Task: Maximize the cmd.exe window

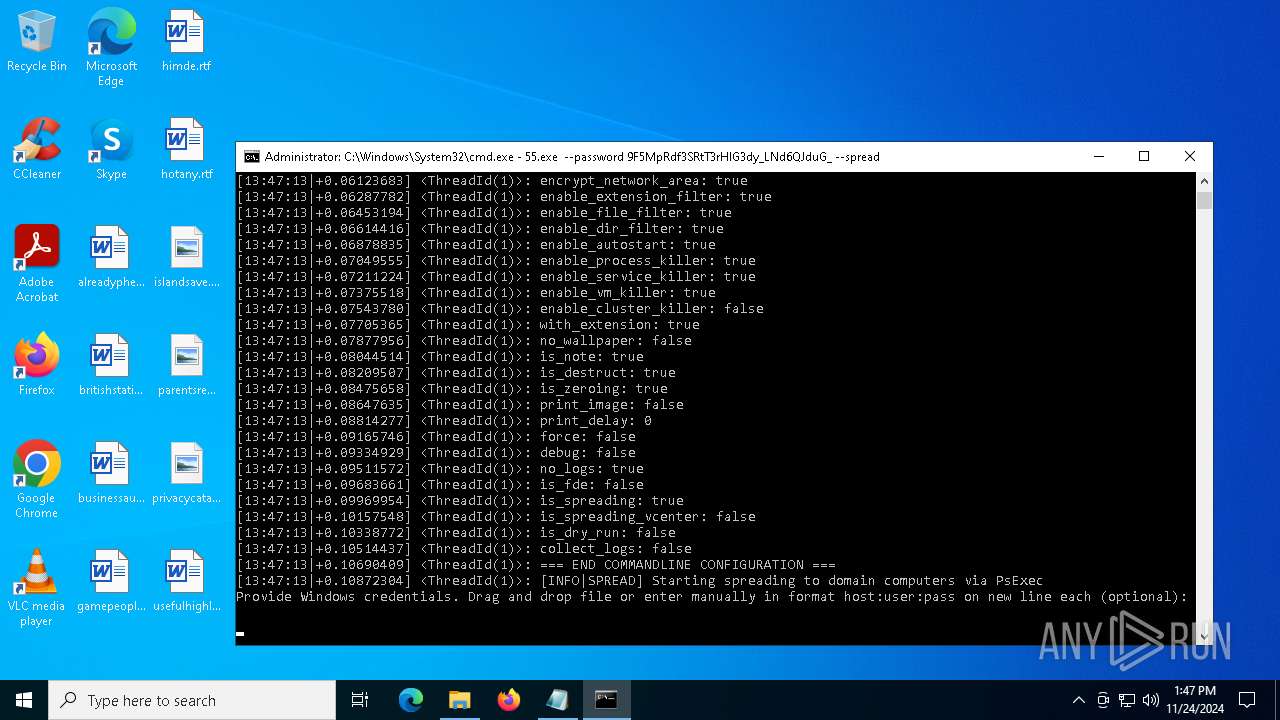Action: pyautogui.click(x=1144, y=157)
